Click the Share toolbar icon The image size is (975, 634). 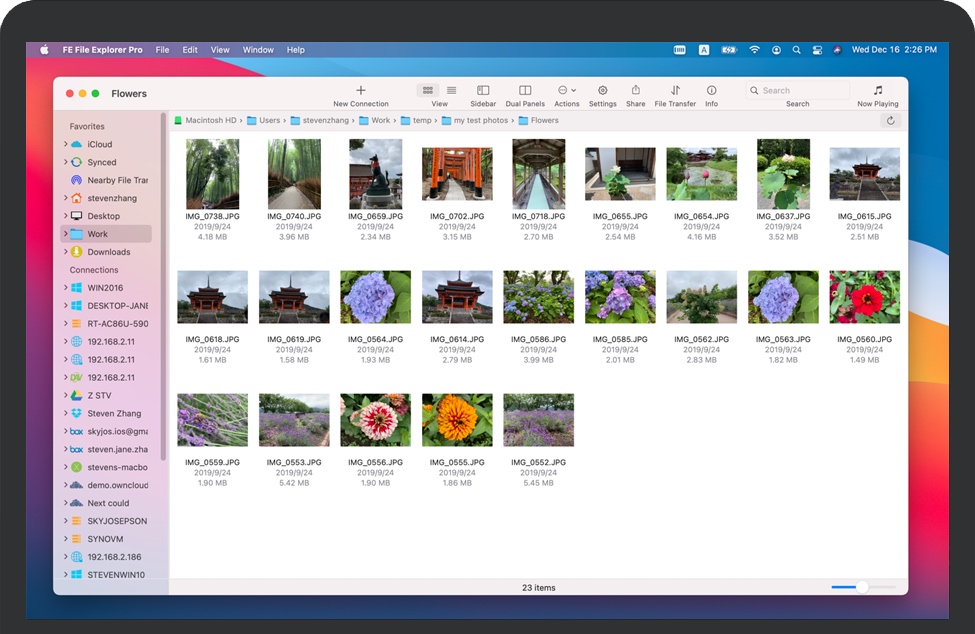tap(635, 91)
